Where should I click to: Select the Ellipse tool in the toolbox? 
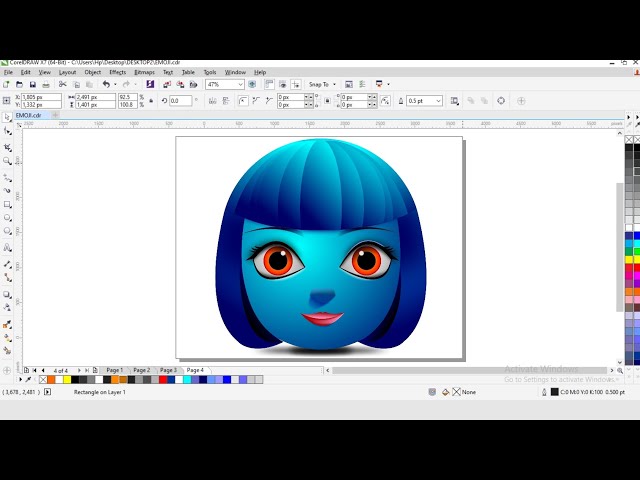click(x=7, y=218)
